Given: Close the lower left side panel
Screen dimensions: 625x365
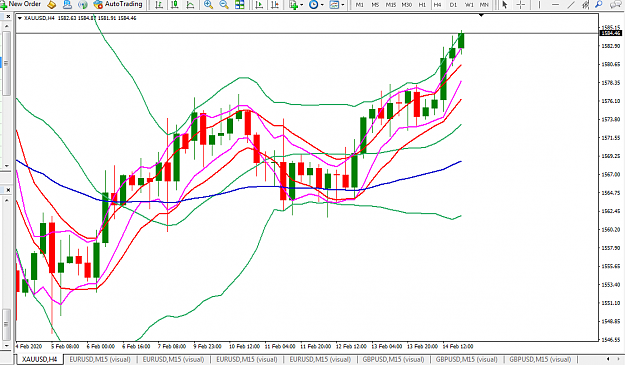Looking at the screenshot, I should point(7,190).
